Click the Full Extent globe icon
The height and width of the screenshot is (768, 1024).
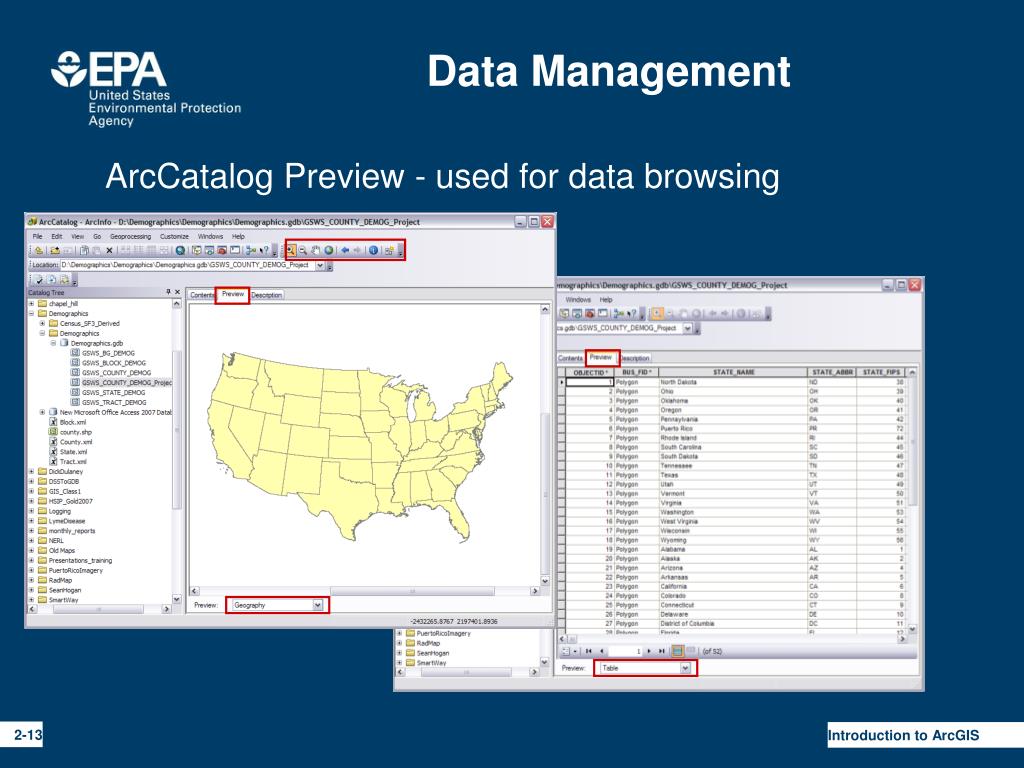[328, 250]
